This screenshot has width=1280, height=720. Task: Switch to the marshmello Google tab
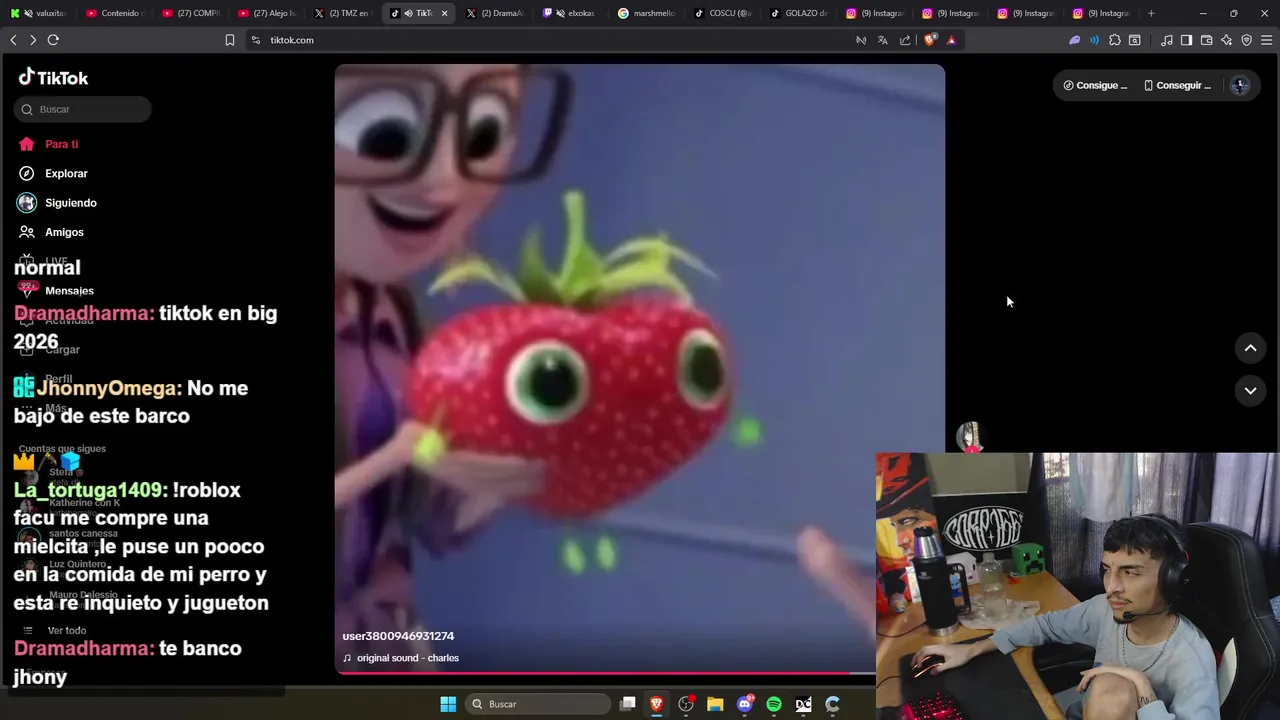coord(646,13)
